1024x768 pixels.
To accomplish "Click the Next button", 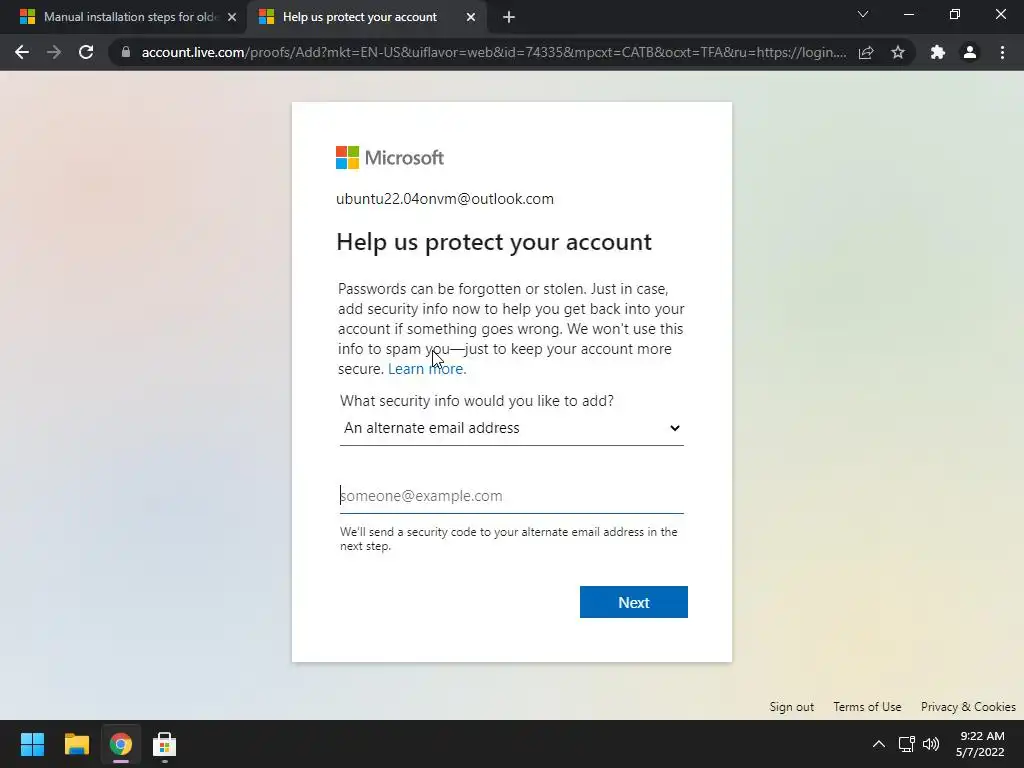I will (633, 602).
